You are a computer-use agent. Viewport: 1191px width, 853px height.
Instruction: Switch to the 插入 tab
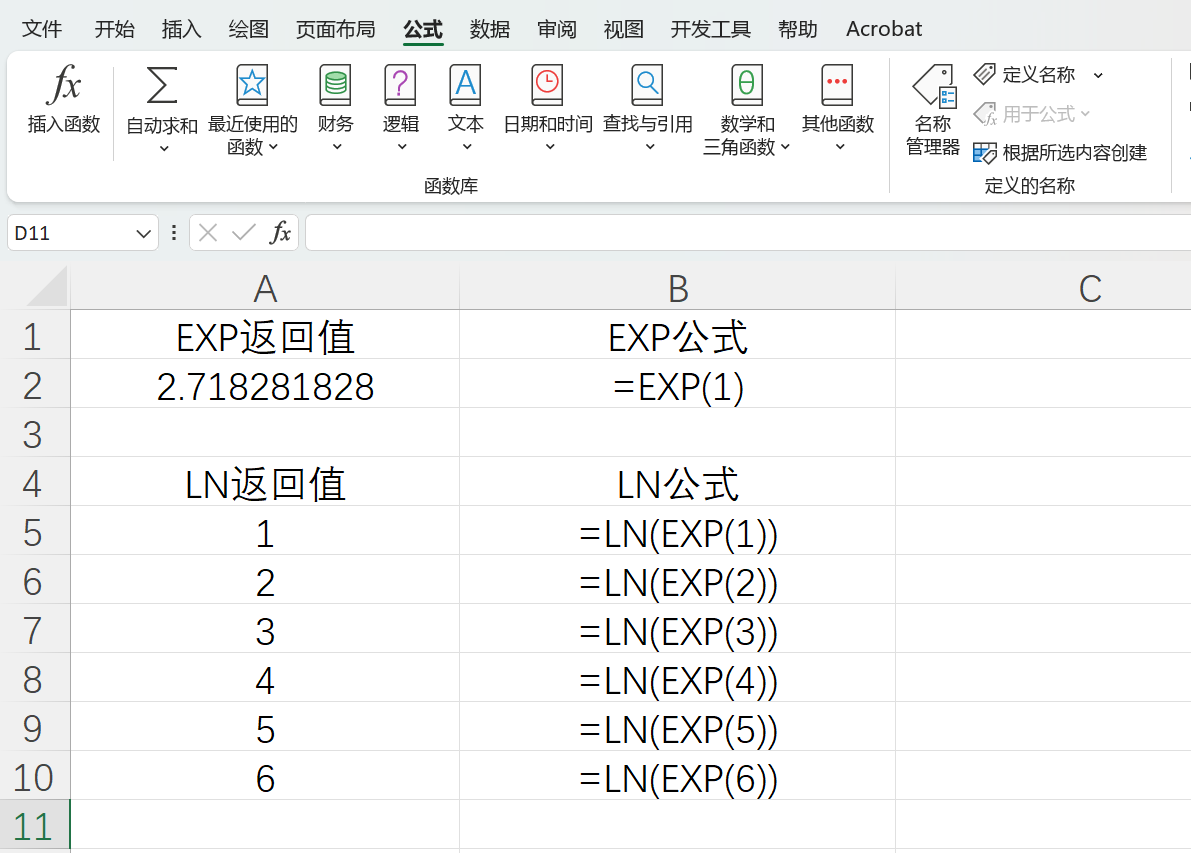[182, 29]
